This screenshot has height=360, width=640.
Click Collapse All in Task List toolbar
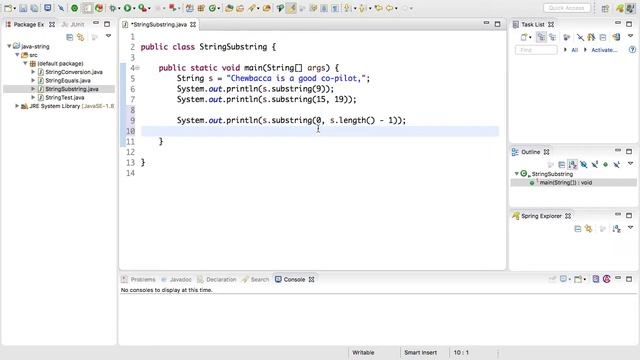603,38
